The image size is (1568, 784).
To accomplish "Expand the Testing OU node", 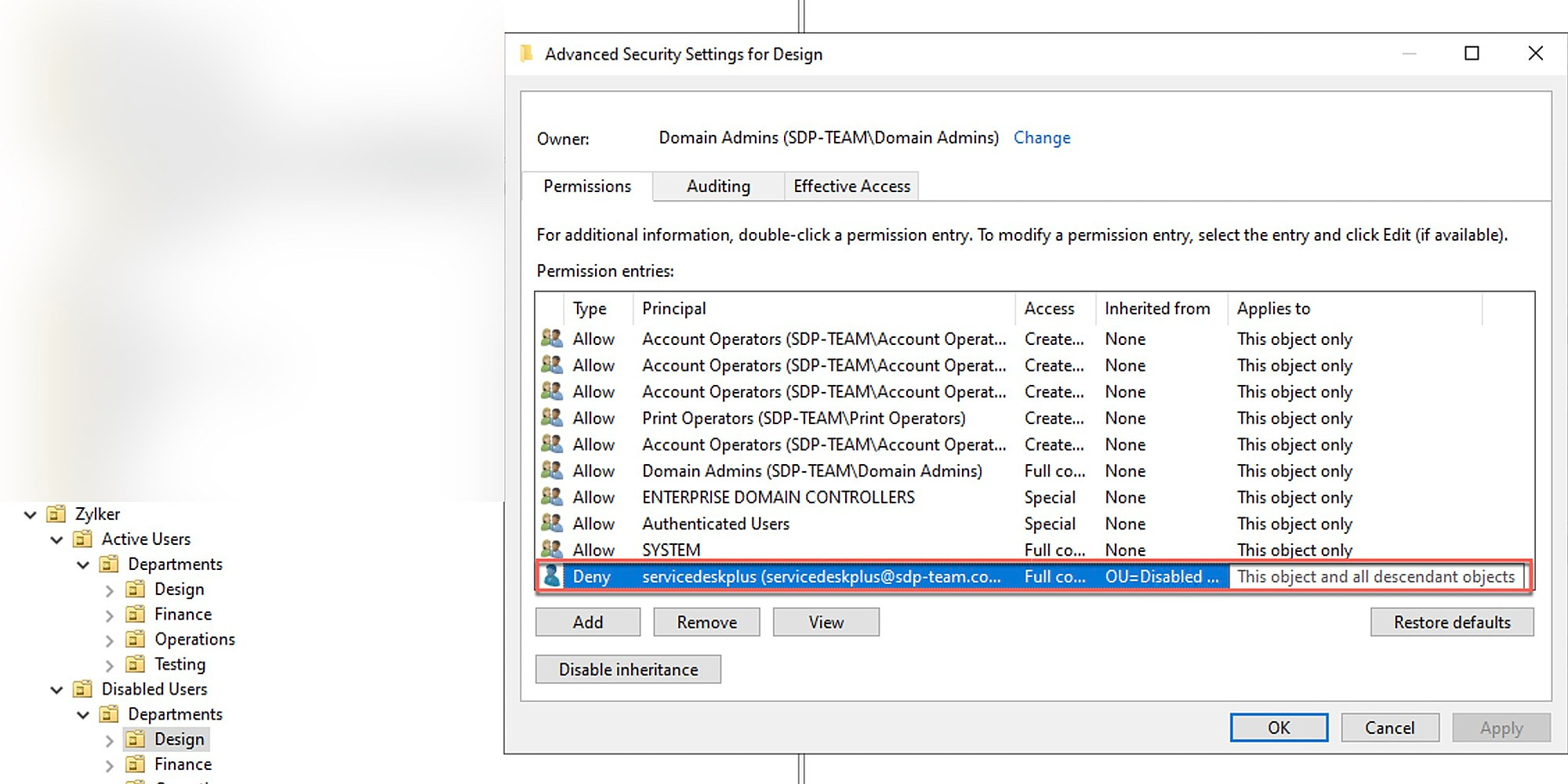I will pos(110,666).
